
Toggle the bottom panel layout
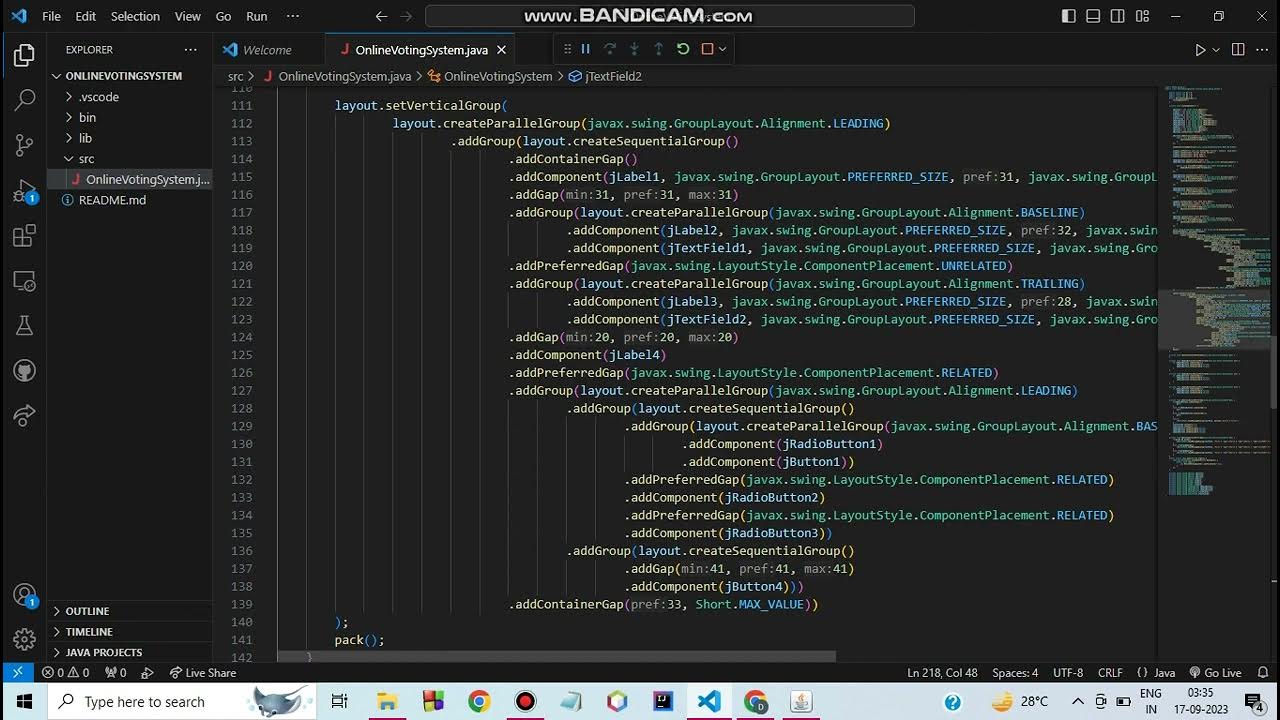click(x=1094, y=16)
